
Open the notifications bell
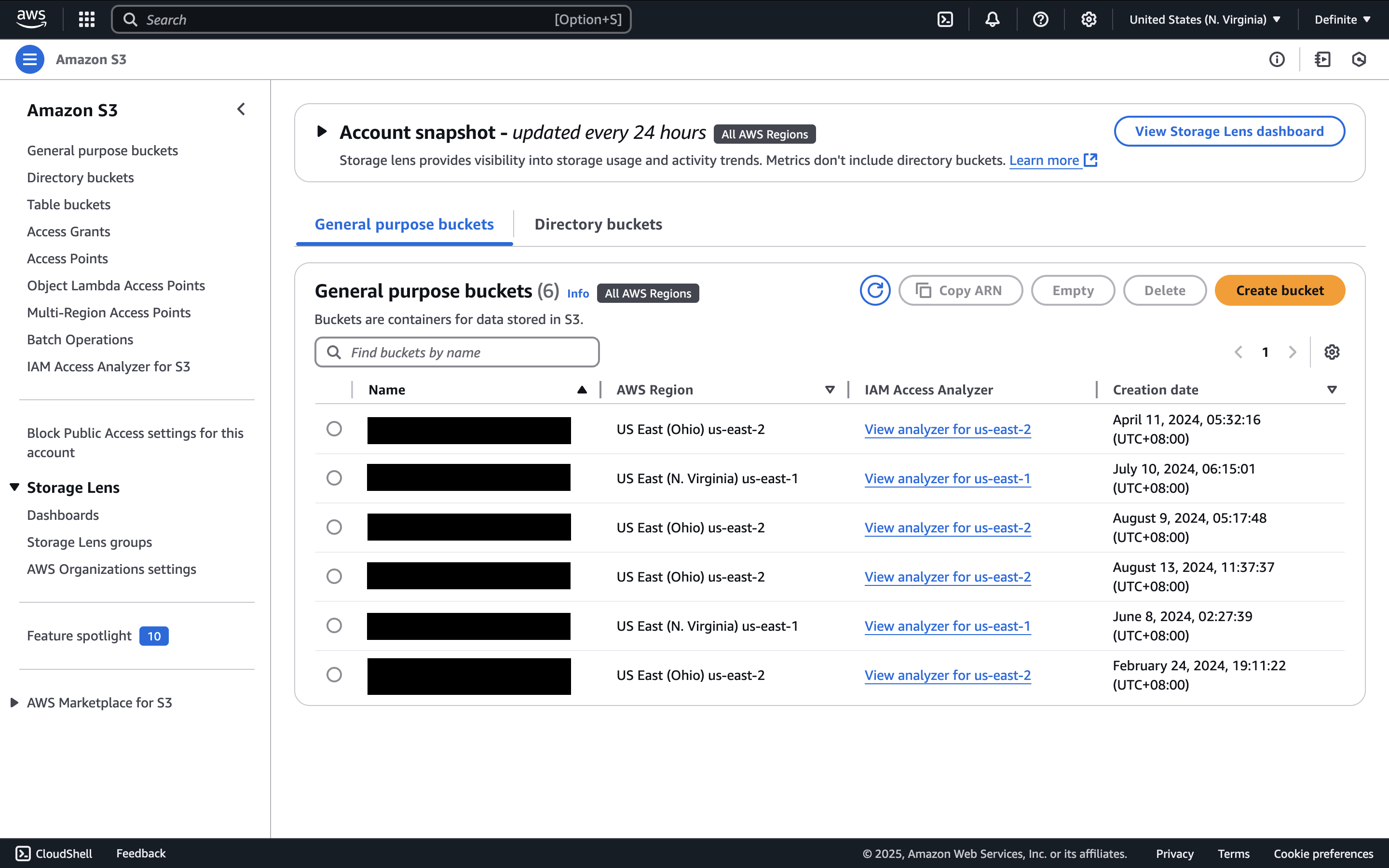[x=993, y=19]
